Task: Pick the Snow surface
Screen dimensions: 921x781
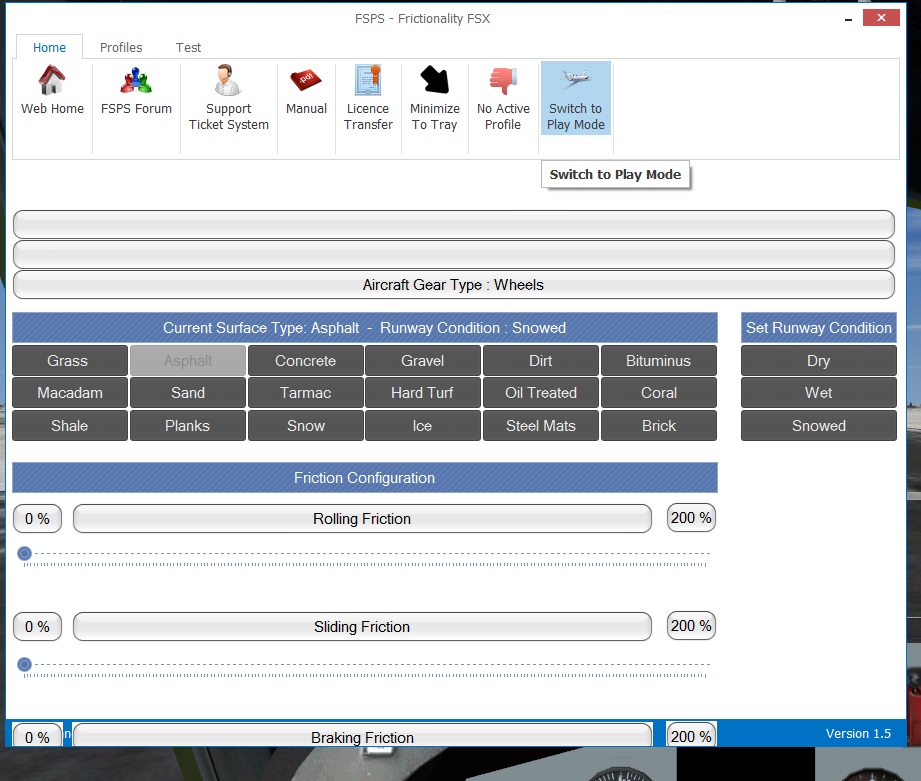Action: pyautogui.click(x=305, y=426)
